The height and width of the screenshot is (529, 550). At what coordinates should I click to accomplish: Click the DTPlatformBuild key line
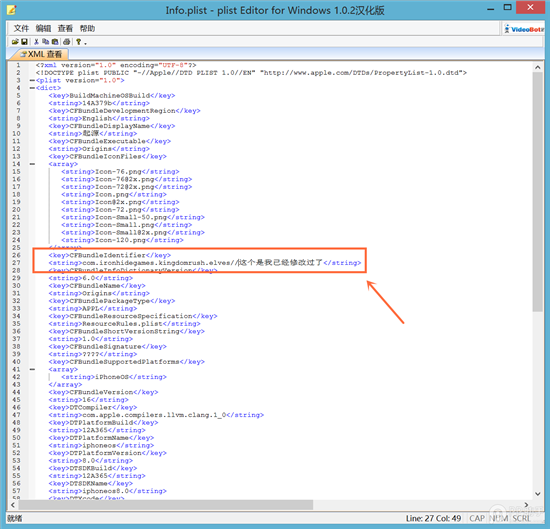[103, 423]
